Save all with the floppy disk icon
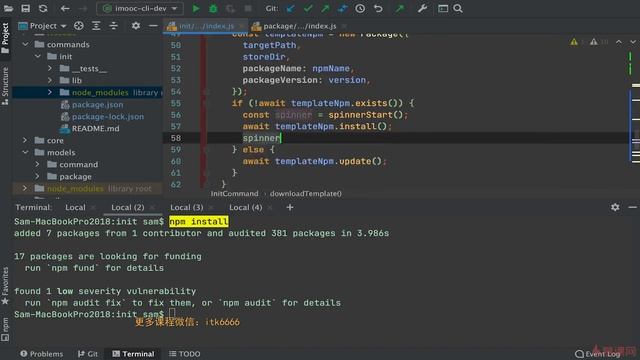 pos(25,8)
